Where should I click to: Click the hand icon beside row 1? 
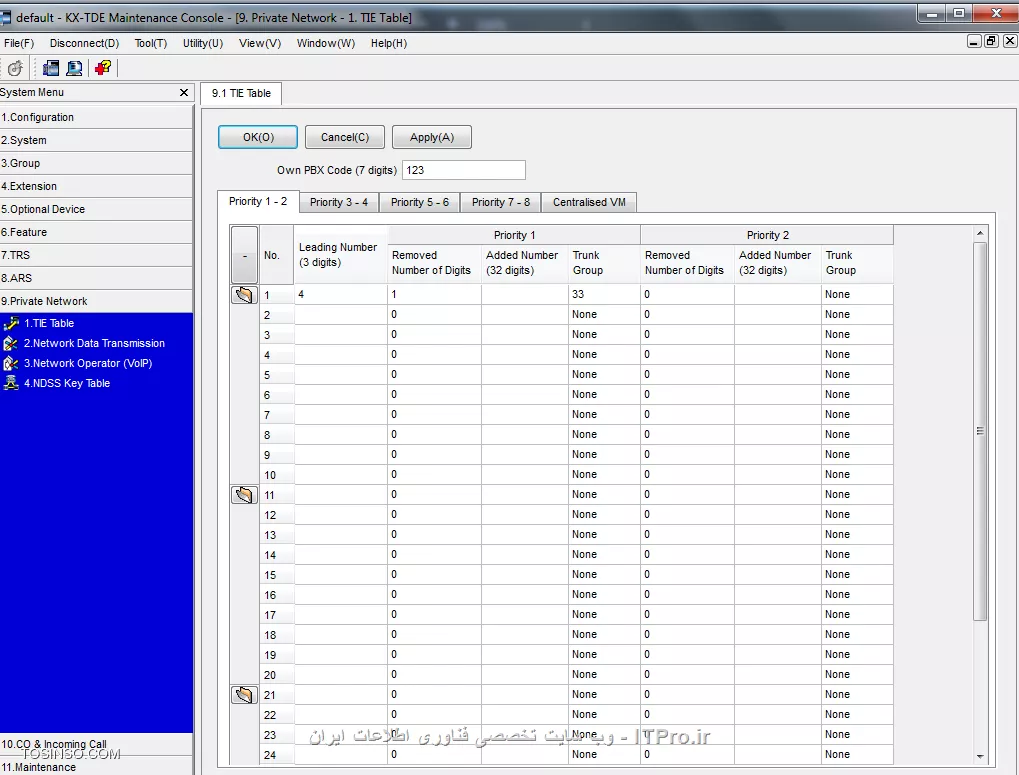pyautogui.click(x=244, y=295)
